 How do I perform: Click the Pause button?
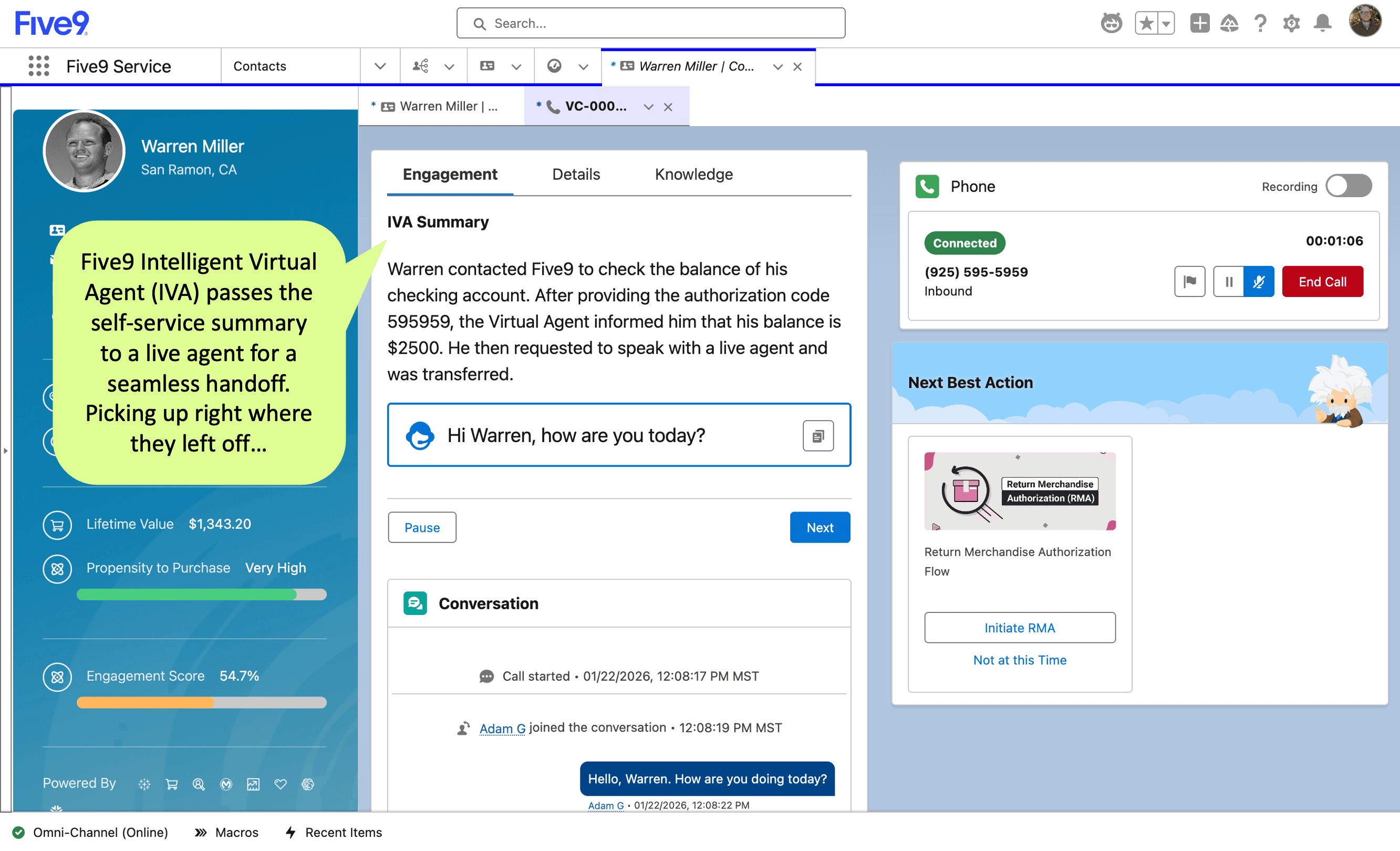point(422,527)
